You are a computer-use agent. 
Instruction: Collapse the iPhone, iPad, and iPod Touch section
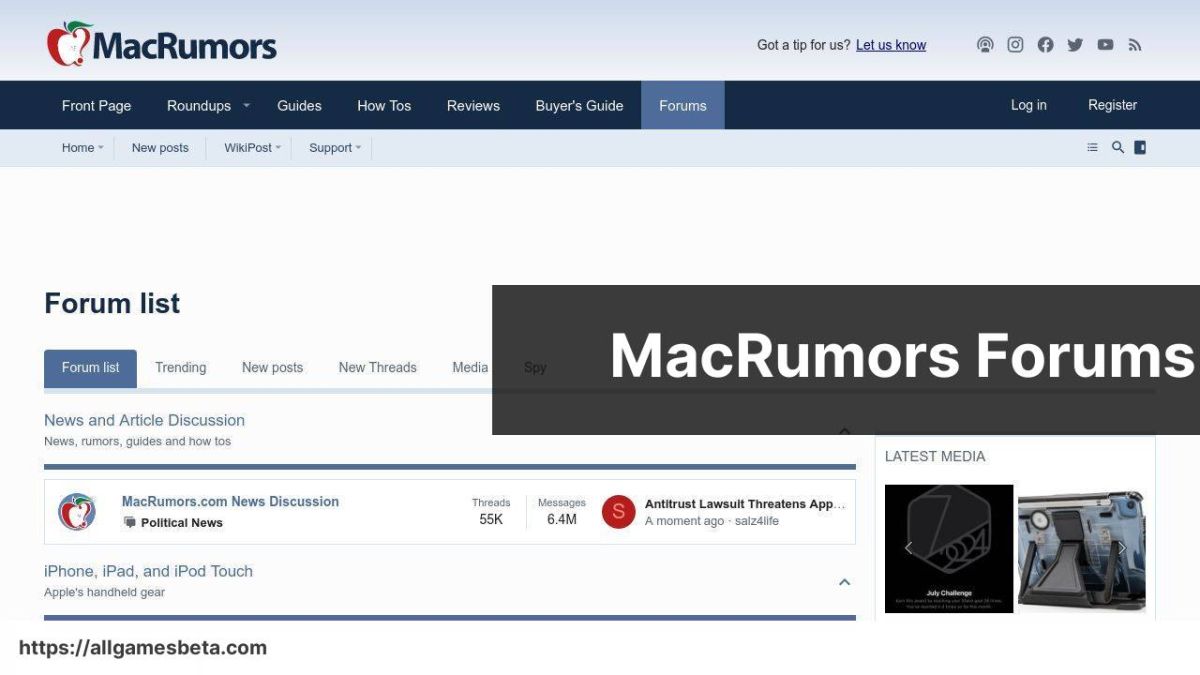pyautogui.click(x=845, y=582)
